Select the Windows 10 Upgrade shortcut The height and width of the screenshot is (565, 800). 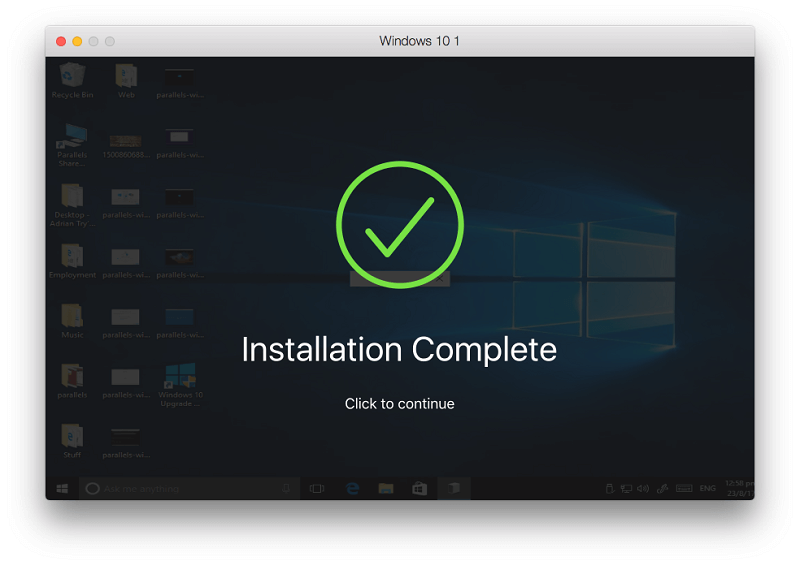tap(180, 385)
